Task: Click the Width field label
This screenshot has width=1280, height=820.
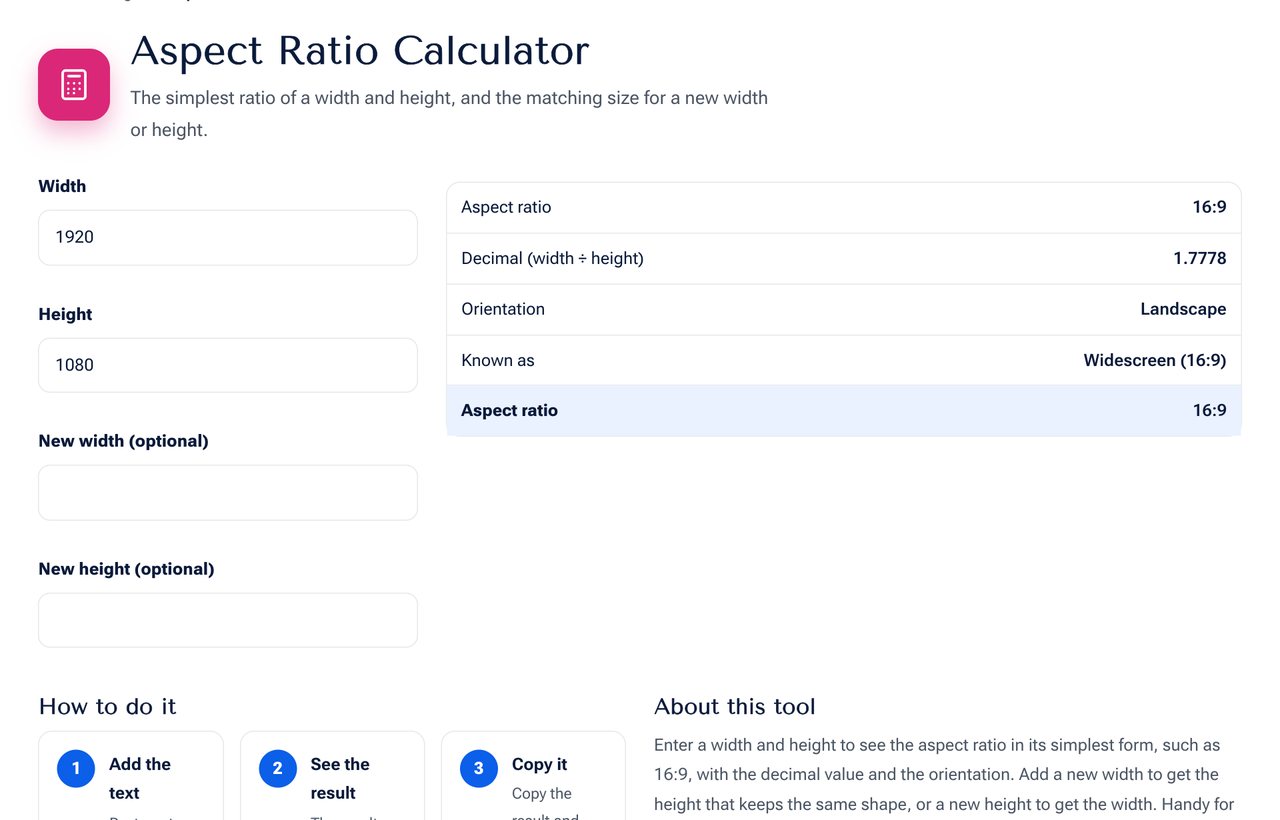Action: tap(62, 186)
